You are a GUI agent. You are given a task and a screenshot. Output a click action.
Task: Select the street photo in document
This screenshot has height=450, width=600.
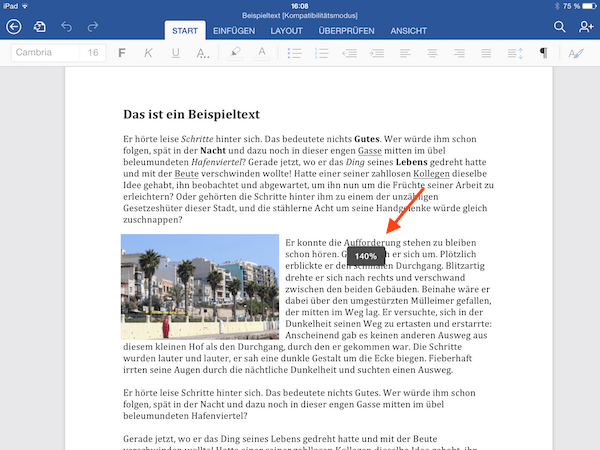coord(200,287)
